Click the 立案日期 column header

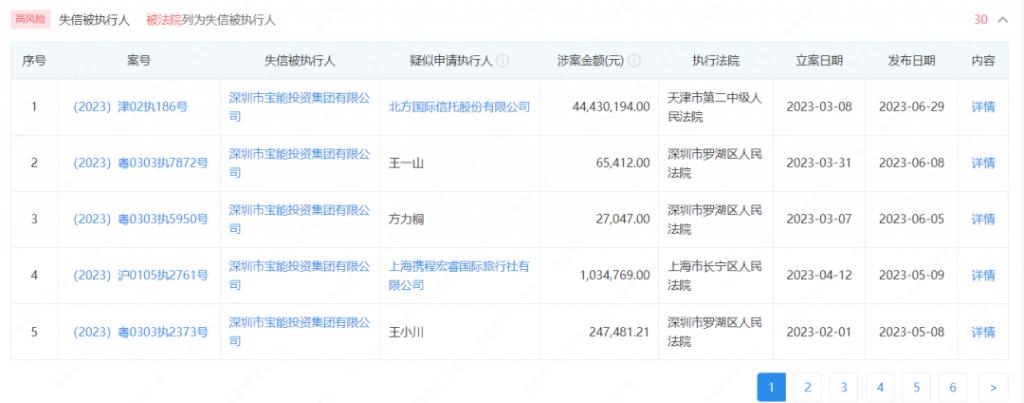coord(819,61)
